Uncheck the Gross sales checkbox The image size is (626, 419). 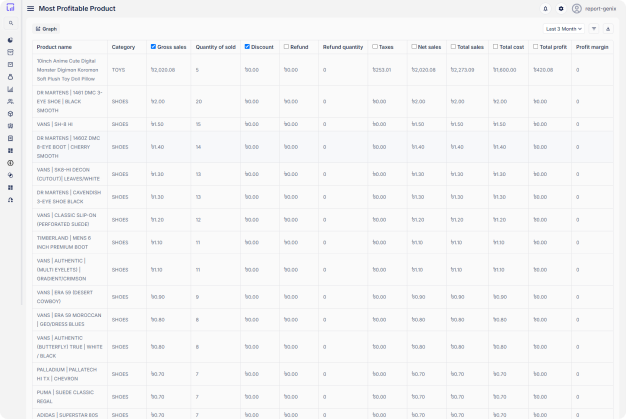coord(153,47)
